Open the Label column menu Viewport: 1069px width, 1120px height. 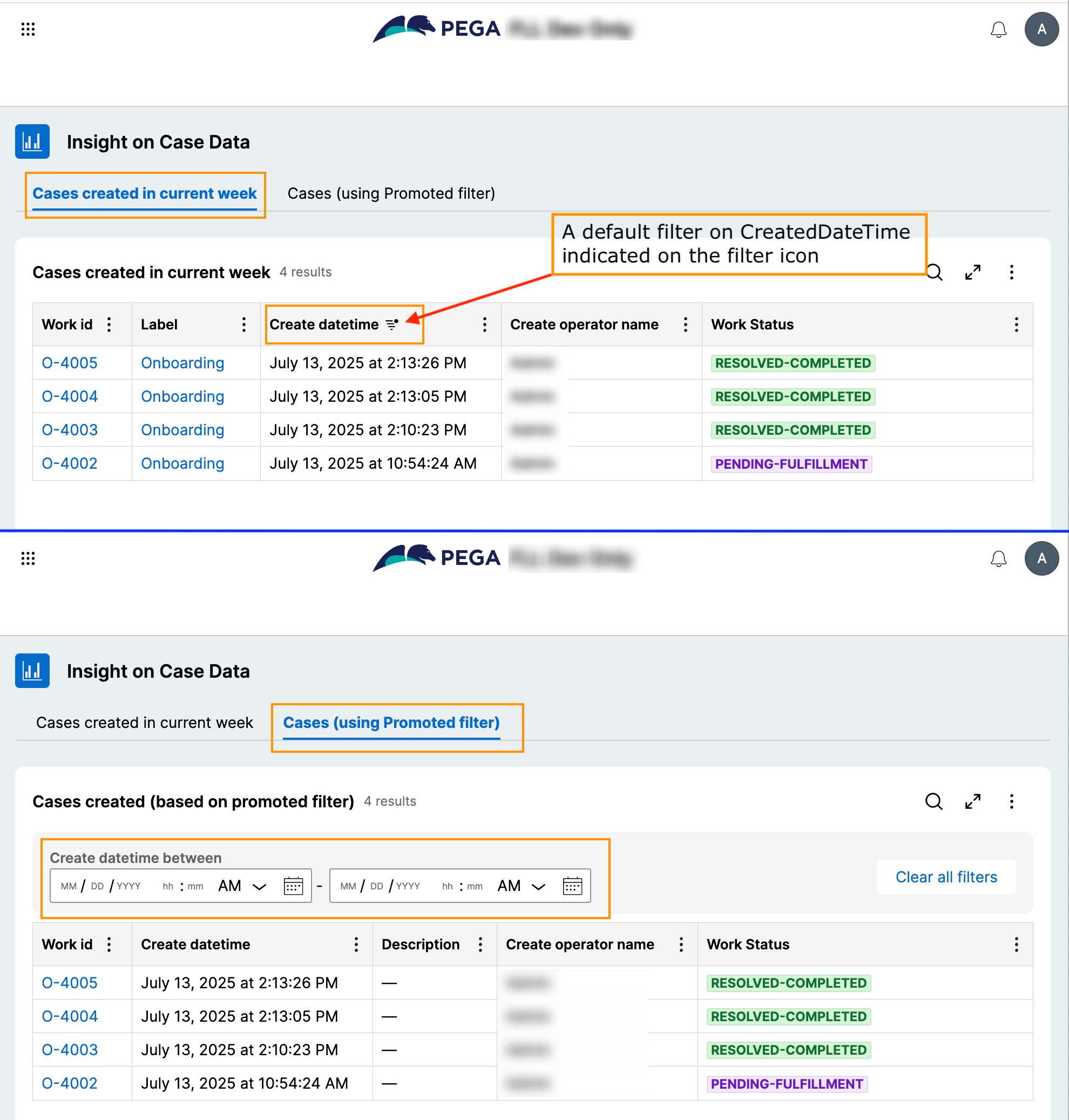[244, 325]
